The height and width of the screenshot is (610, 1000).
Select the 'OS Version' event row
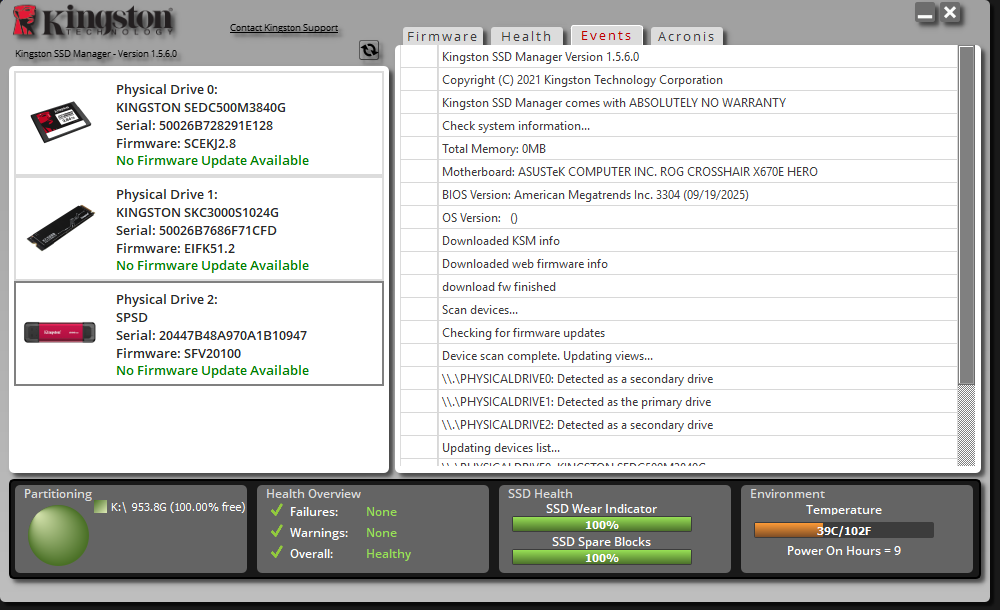click(679, 218)
